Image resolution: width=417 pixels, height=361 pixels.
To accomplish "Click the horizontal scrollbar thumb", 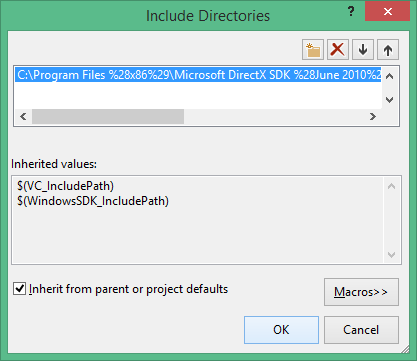I will [108, 116].
